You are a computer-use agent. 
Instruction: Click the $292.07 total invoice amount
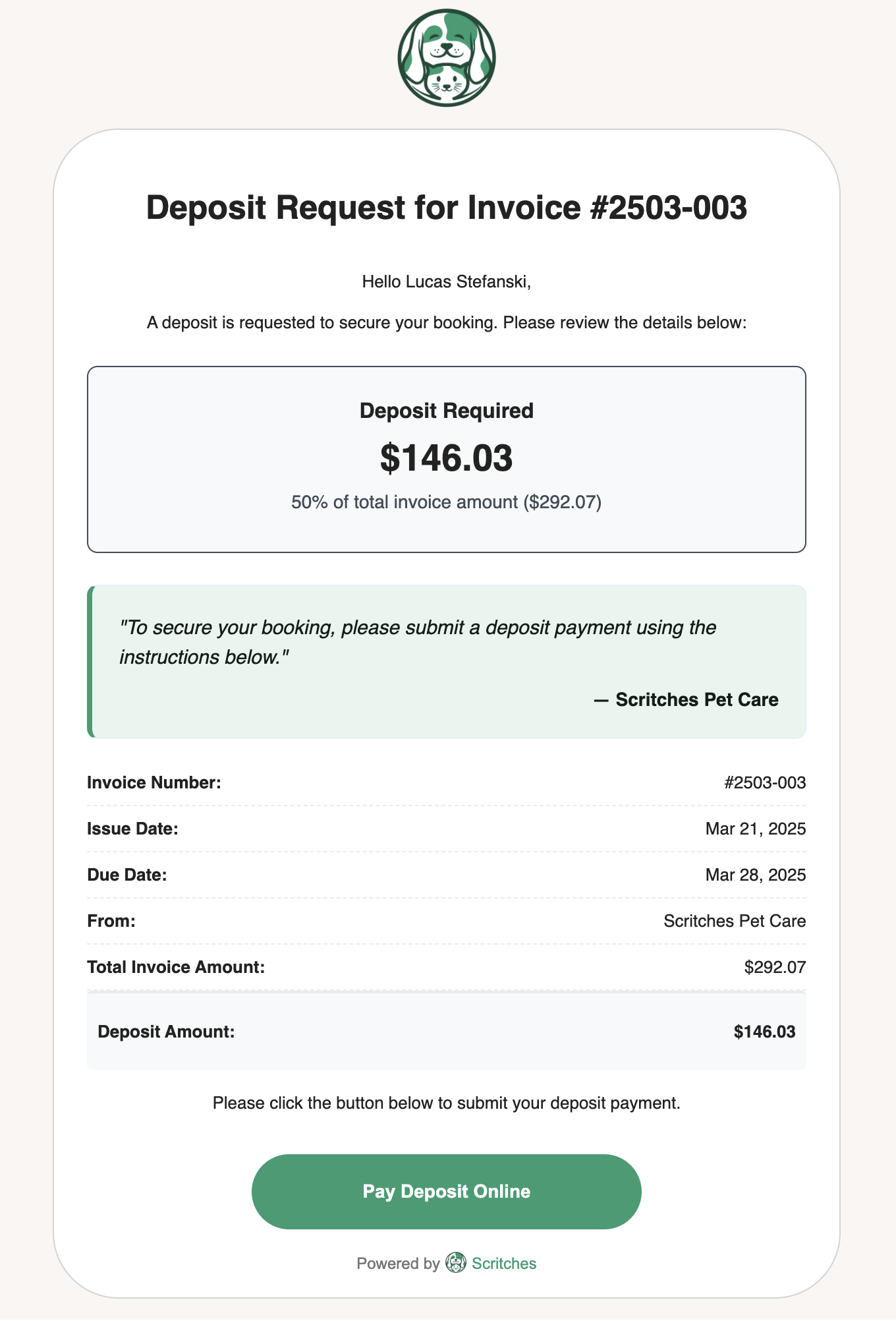pos(775,967)
